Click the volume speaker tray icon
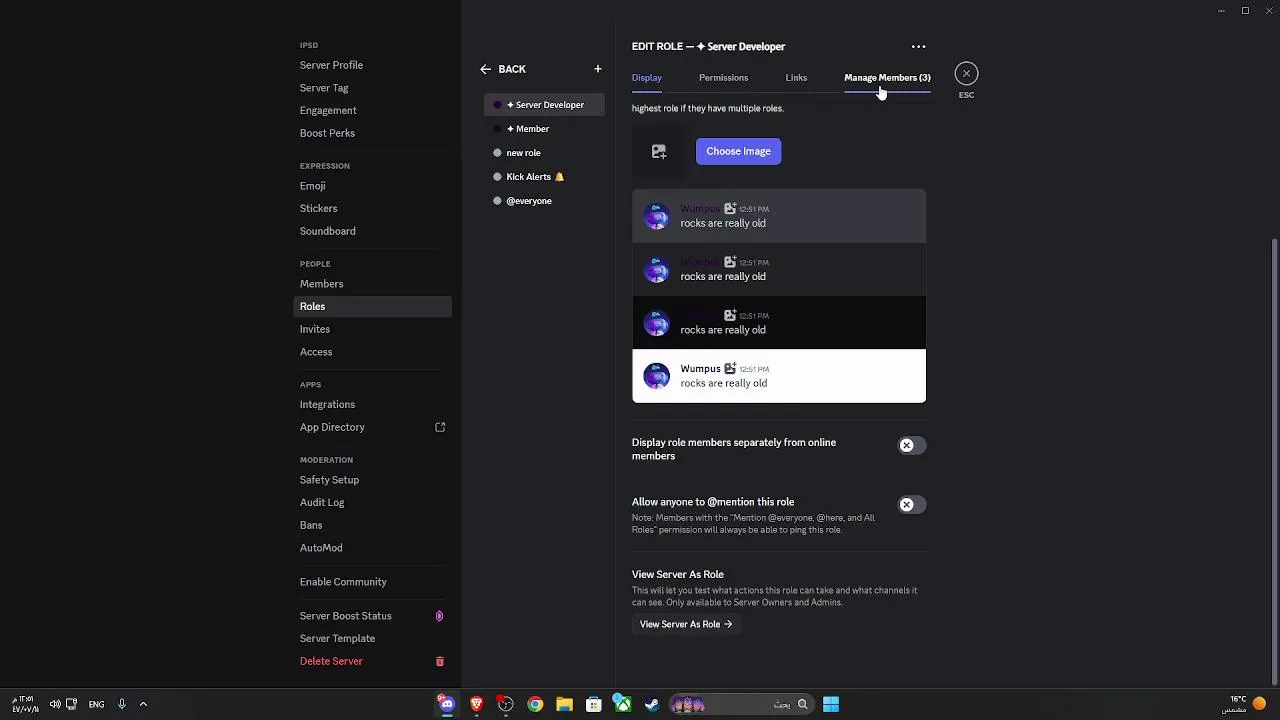The image size is (1280, 720). (55, 704)
